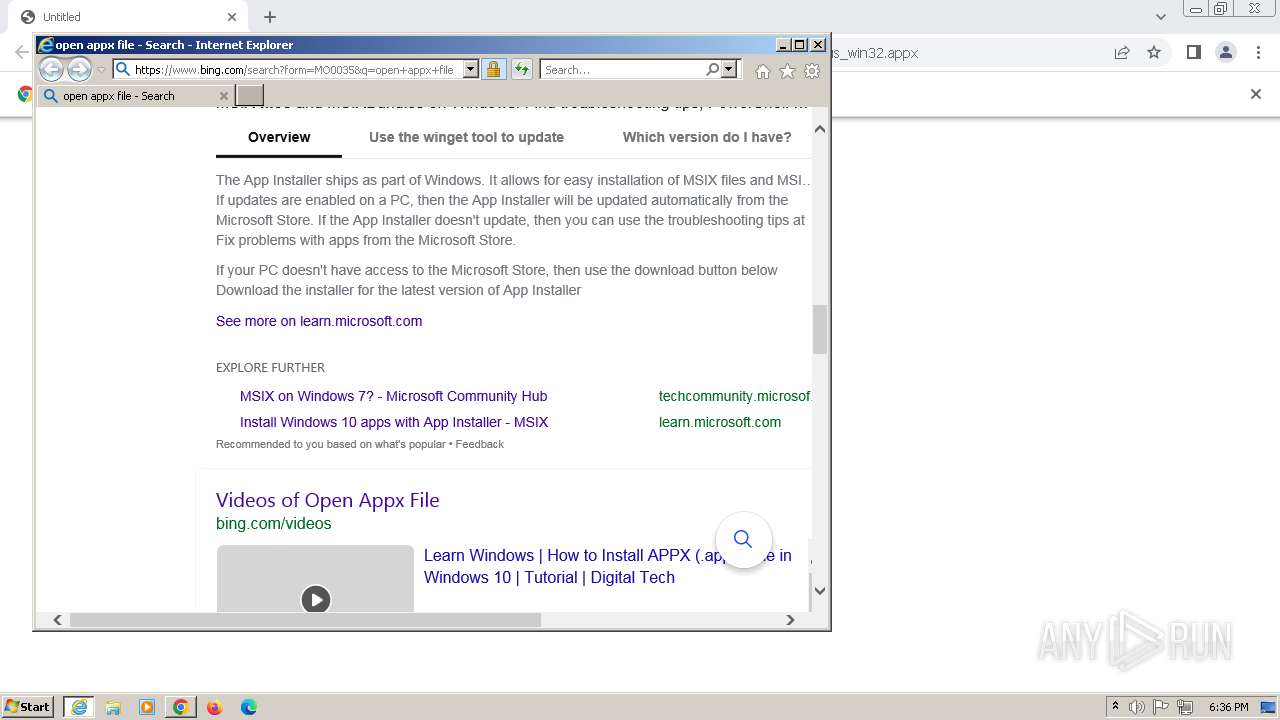Open volume control in system tray

(1137, 707)
